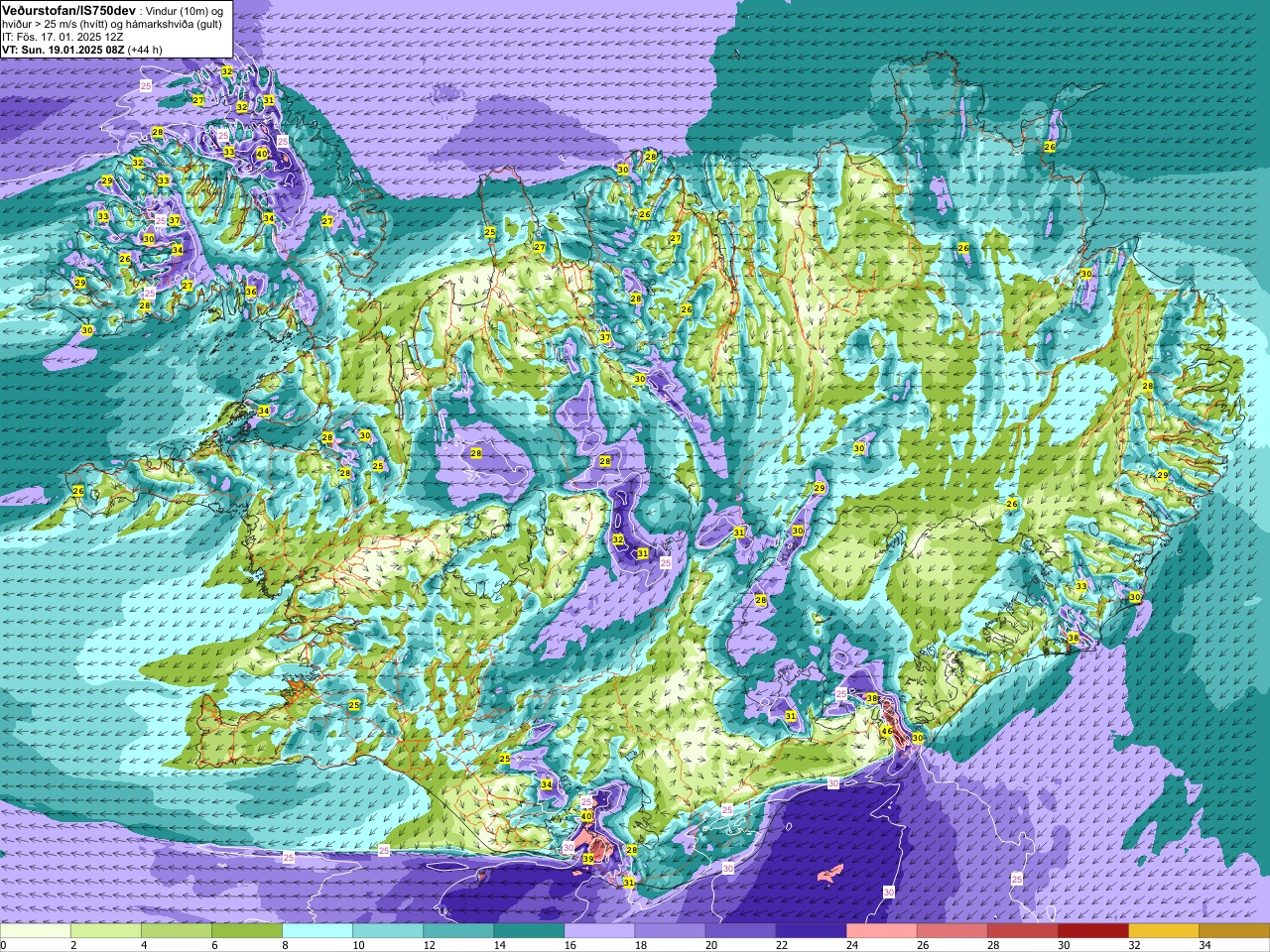Click the lavender 18–20 m/s legend swatch
The width and height of the screenshot is (1270, 952).
[x=670, y=932]
